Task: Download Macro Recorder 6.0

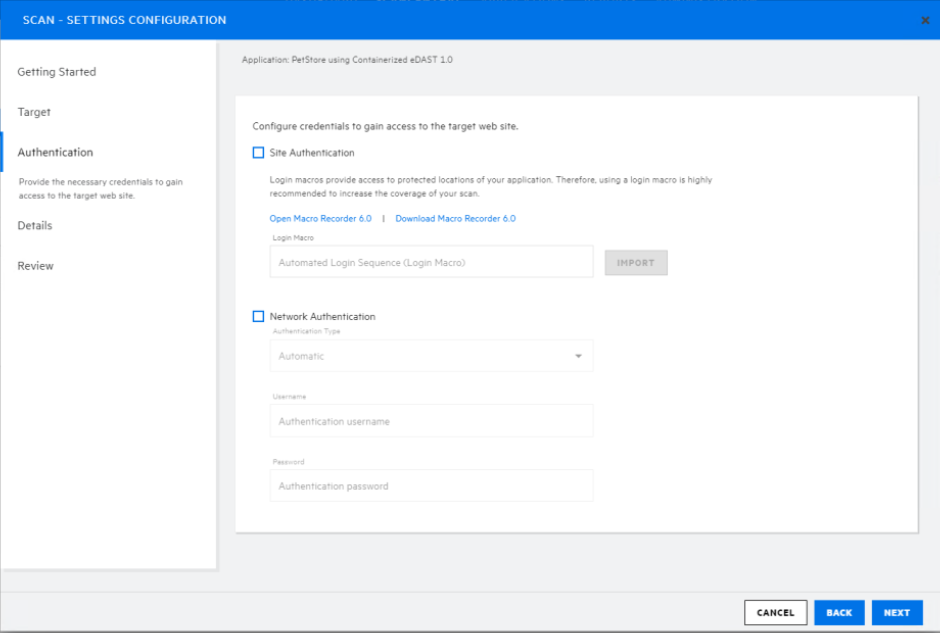Action: click(455, 218)
